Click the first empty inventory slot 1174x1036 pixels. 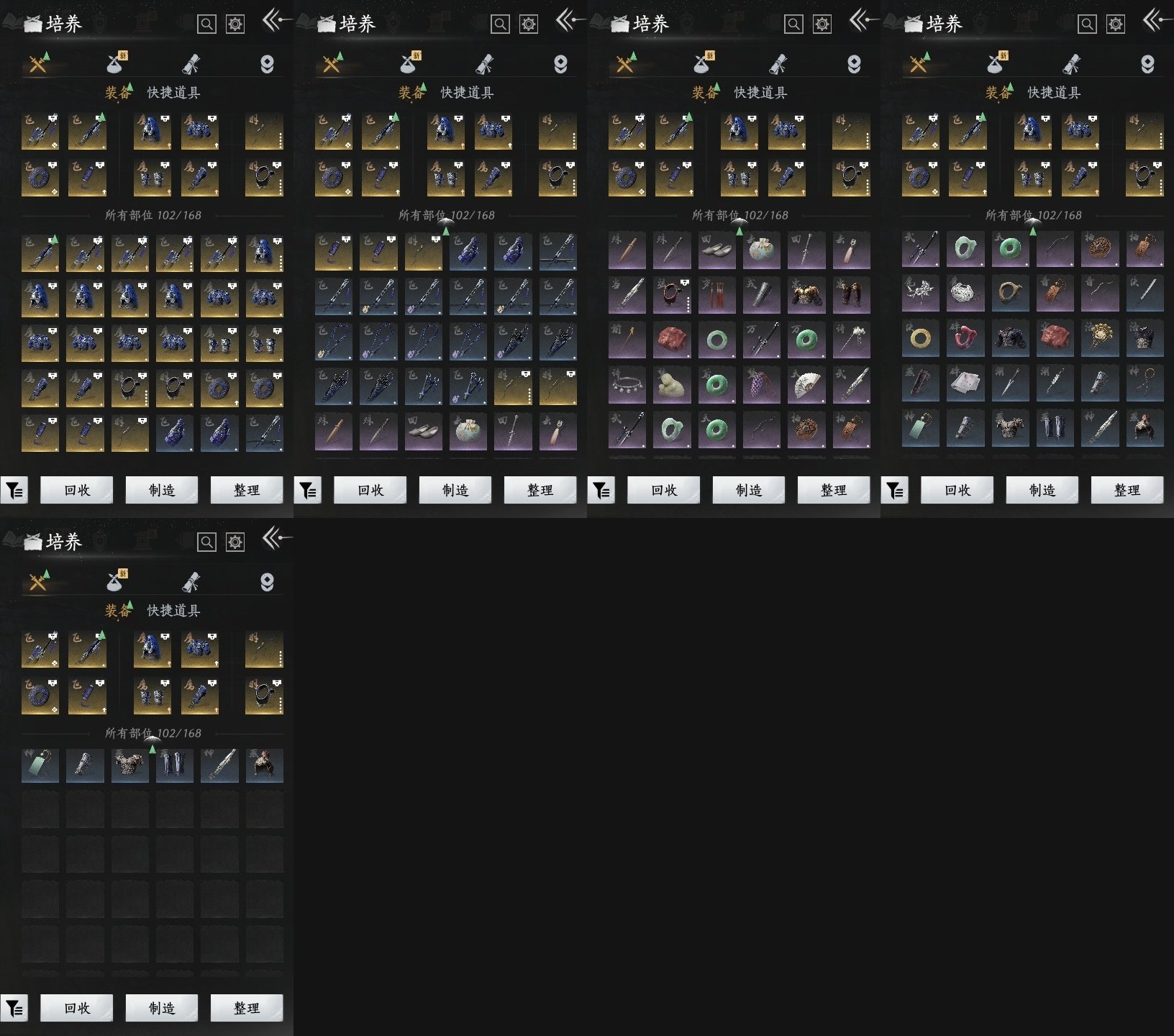[x=40, y=810]
